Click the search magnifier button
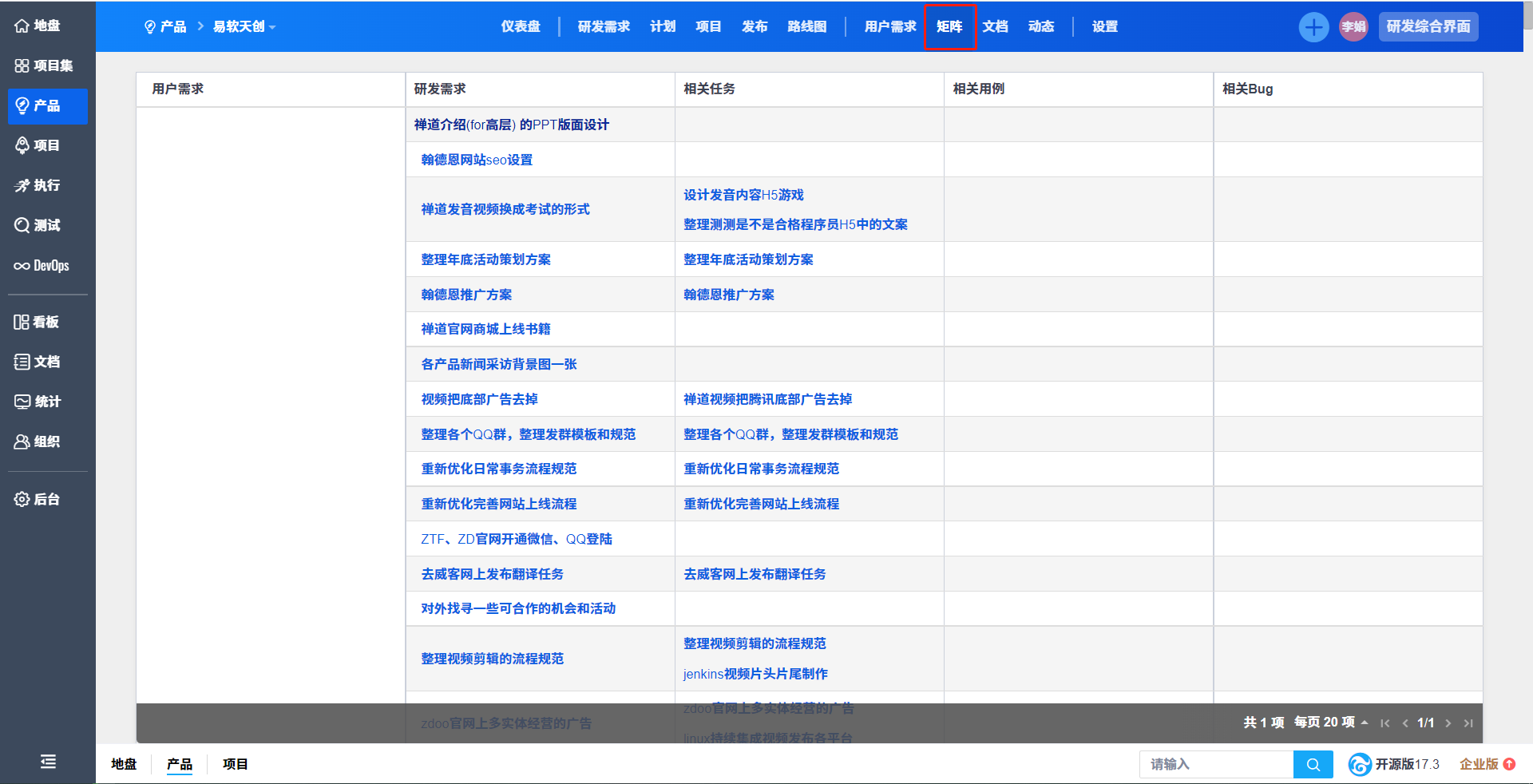1533x784 pixels. (x=1313, y=764)
